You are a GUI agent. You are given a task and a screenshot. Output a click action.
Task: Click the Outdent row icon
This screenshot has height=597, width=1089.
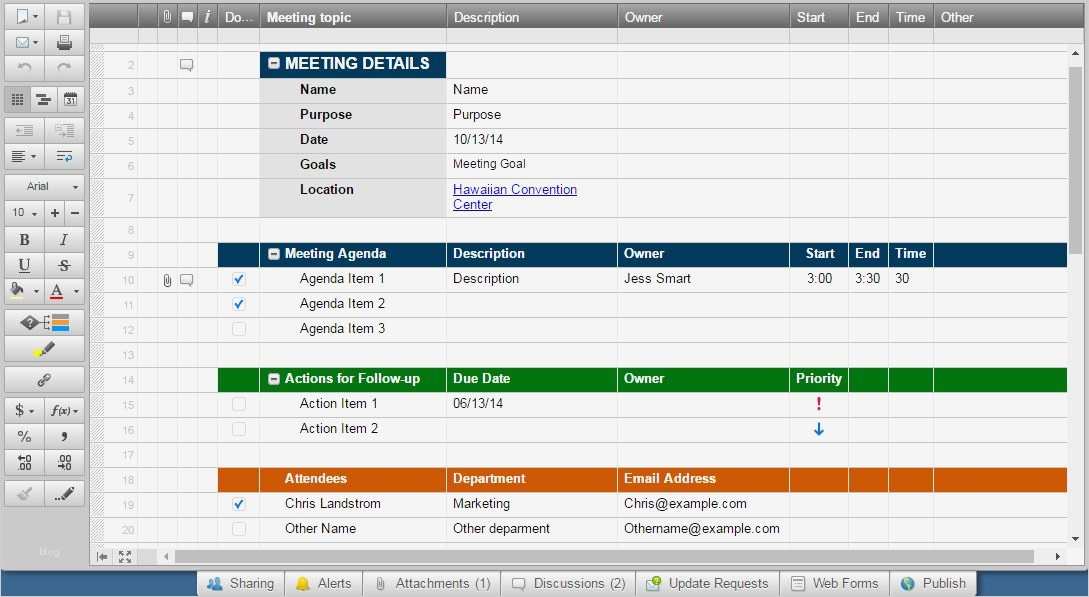(24, 131)
